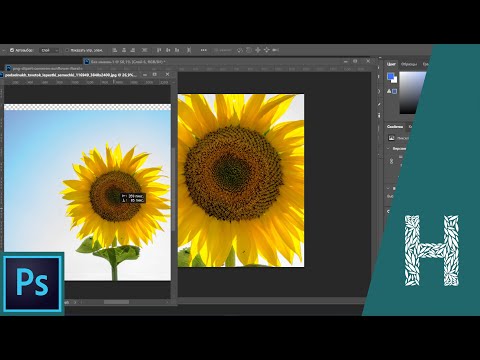Click the gamut-safe color square
480x360 pixels.
click(x=395, y=91)
